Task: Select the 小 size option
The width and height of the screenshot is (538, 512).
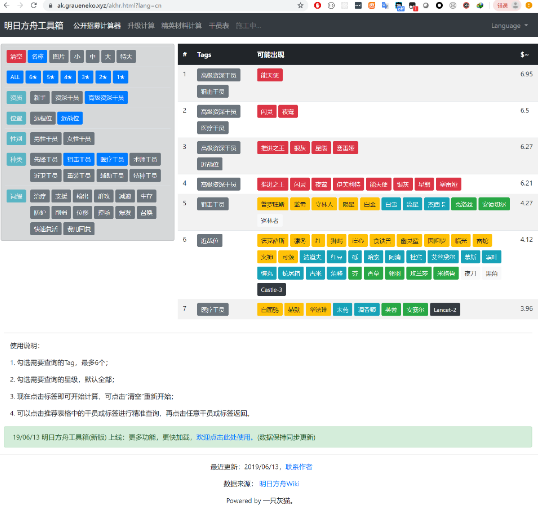Action: tap(77, 56)
